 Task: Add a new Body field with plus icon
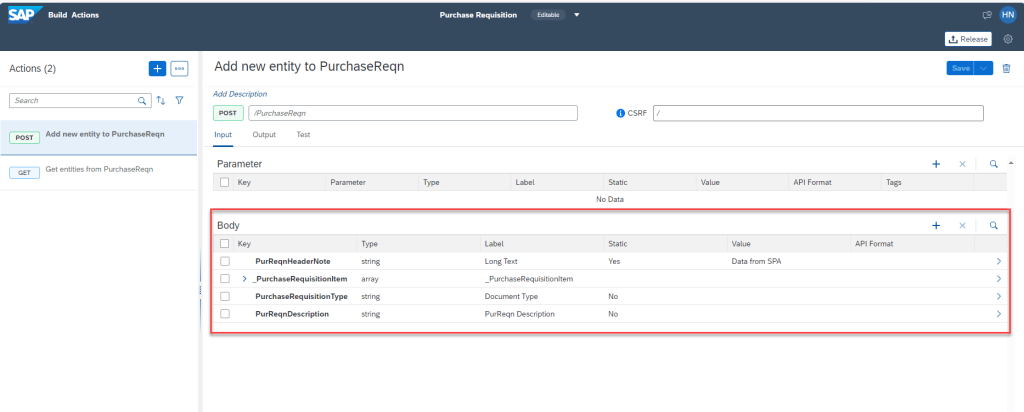click(936, 226)
